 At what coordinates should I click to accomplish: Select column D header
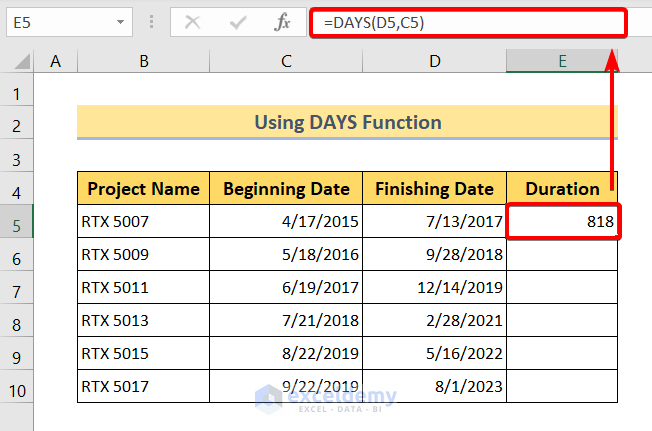pos(435,62)
